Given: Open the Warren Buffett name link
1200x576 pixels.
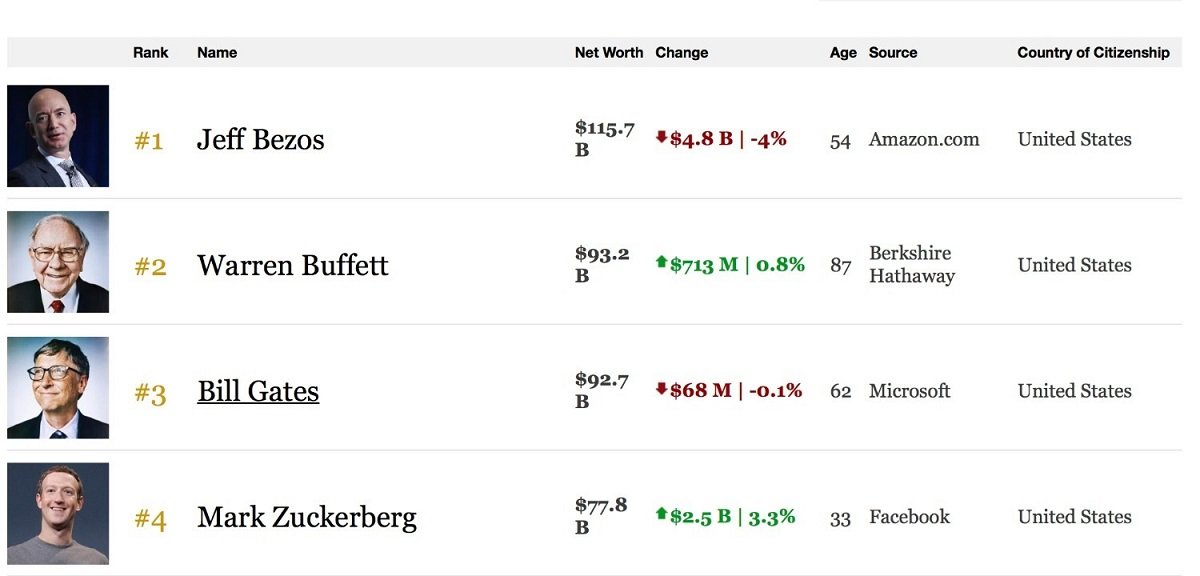Looking at the screenshot, I should pyautogui.click(x=293, y=265).
